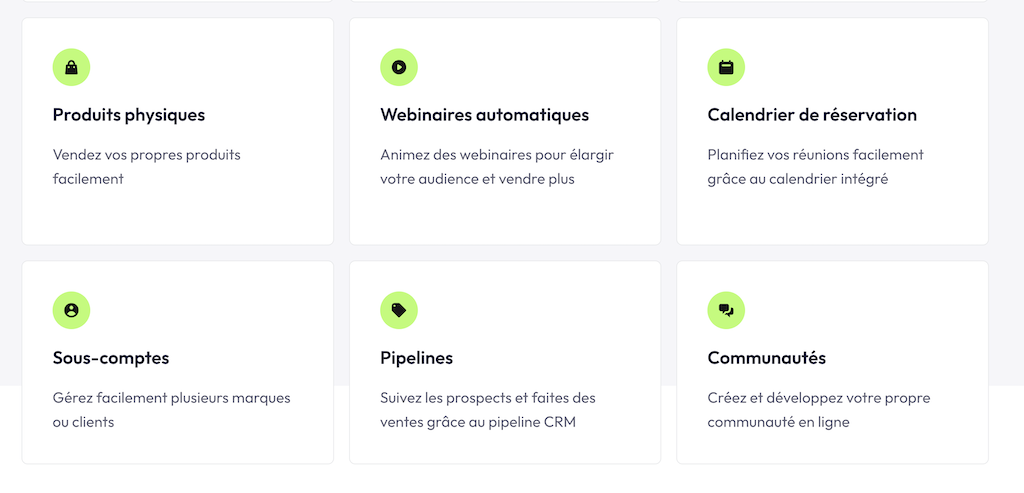This screenshot has height=493, width=1024.
Task: Select the Pipelines heading
Action: point(416,358)
